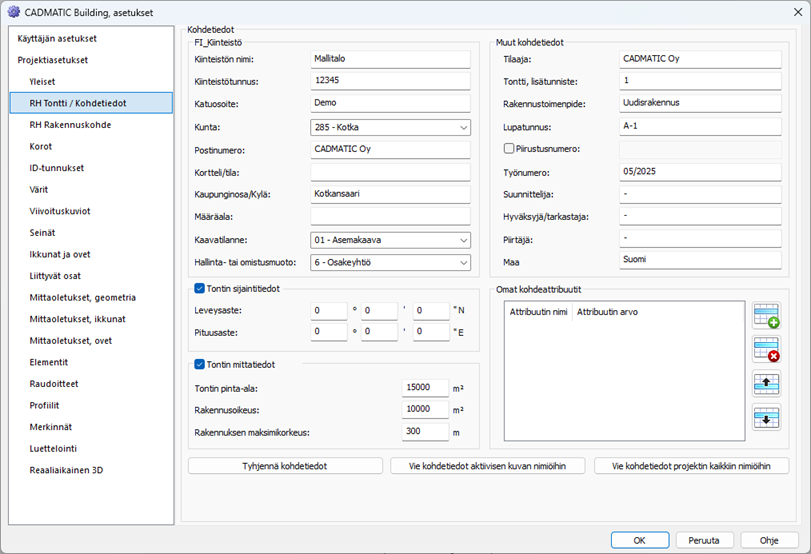Disable Tontin sijaintitiedot checkbox
This screenshot has width=811, height=554.
[200, 288]
